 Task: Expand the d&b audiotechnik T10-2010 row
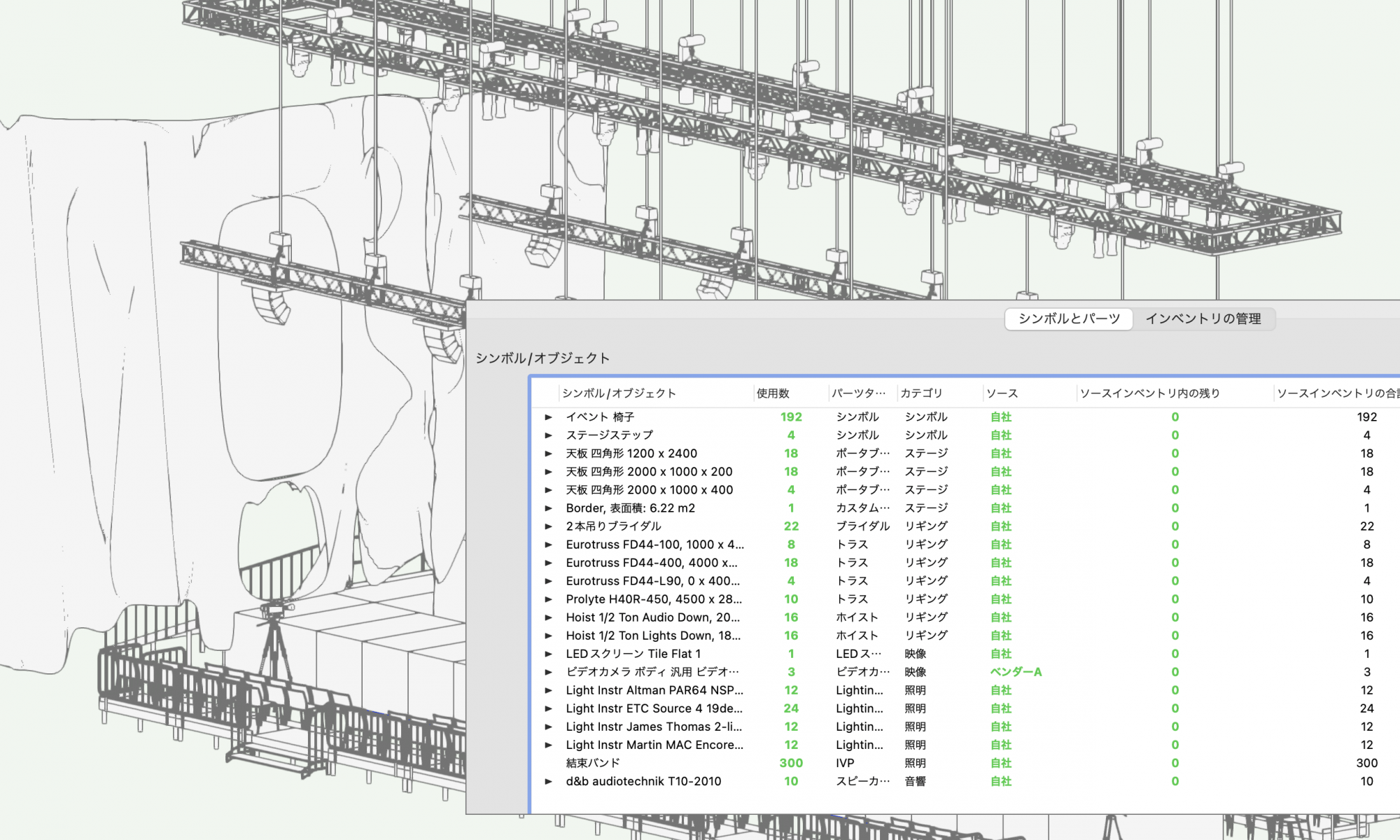click(549, 781)
